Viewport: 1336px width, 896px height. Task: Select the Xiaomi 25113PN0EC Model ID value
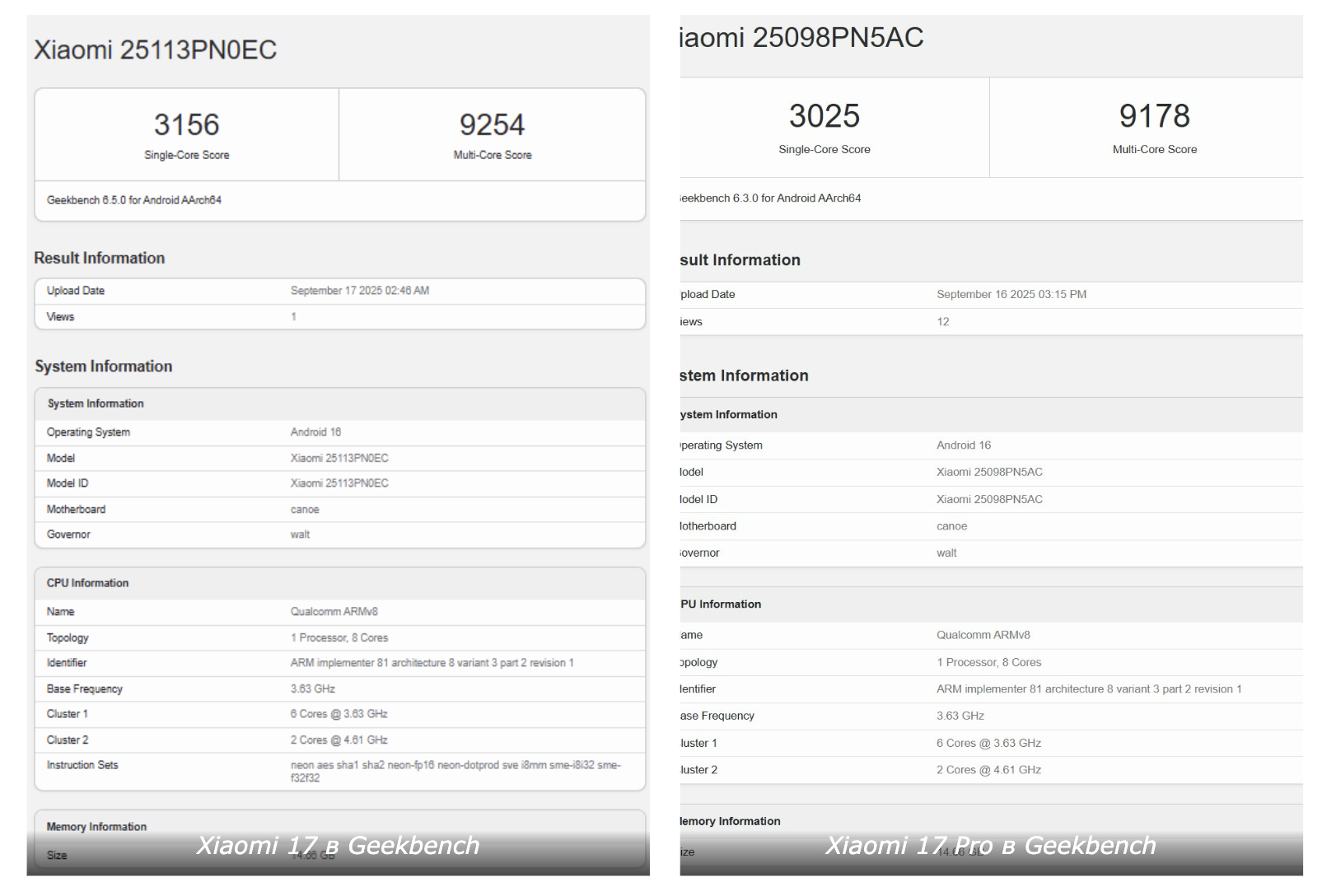coord(339,483)
